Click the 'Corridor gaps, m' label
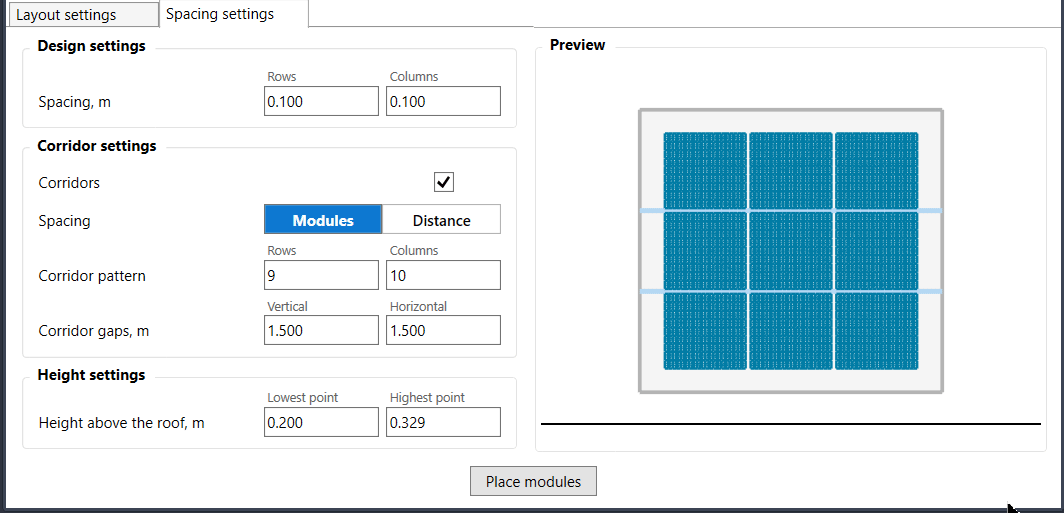 point(94,331)
